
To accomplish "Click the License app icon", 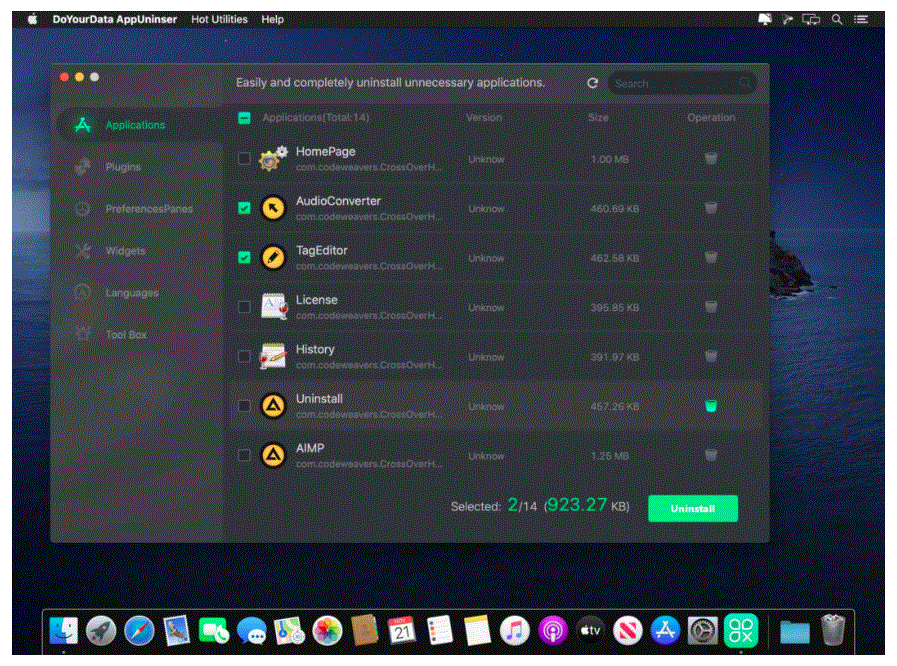I will pos(273,307).
